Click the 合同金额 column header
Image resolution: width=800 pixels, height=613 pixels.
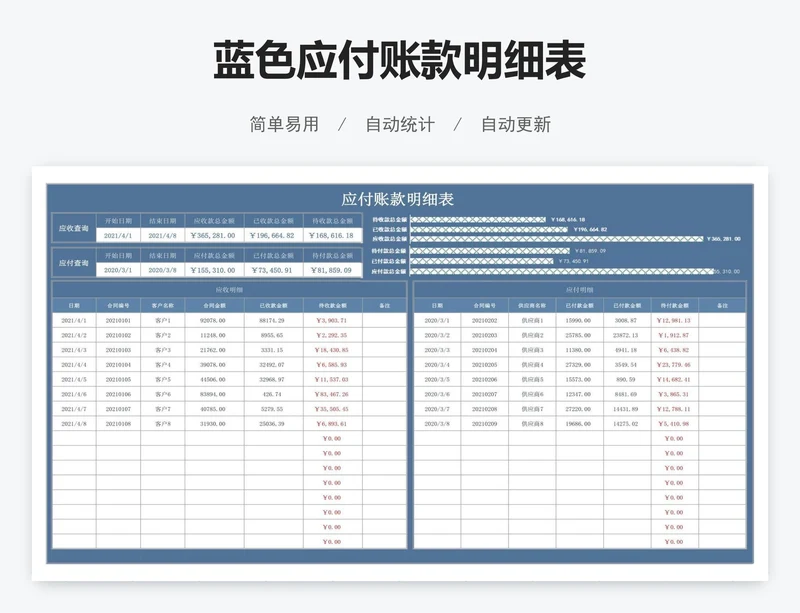click(x=214, y=305)
